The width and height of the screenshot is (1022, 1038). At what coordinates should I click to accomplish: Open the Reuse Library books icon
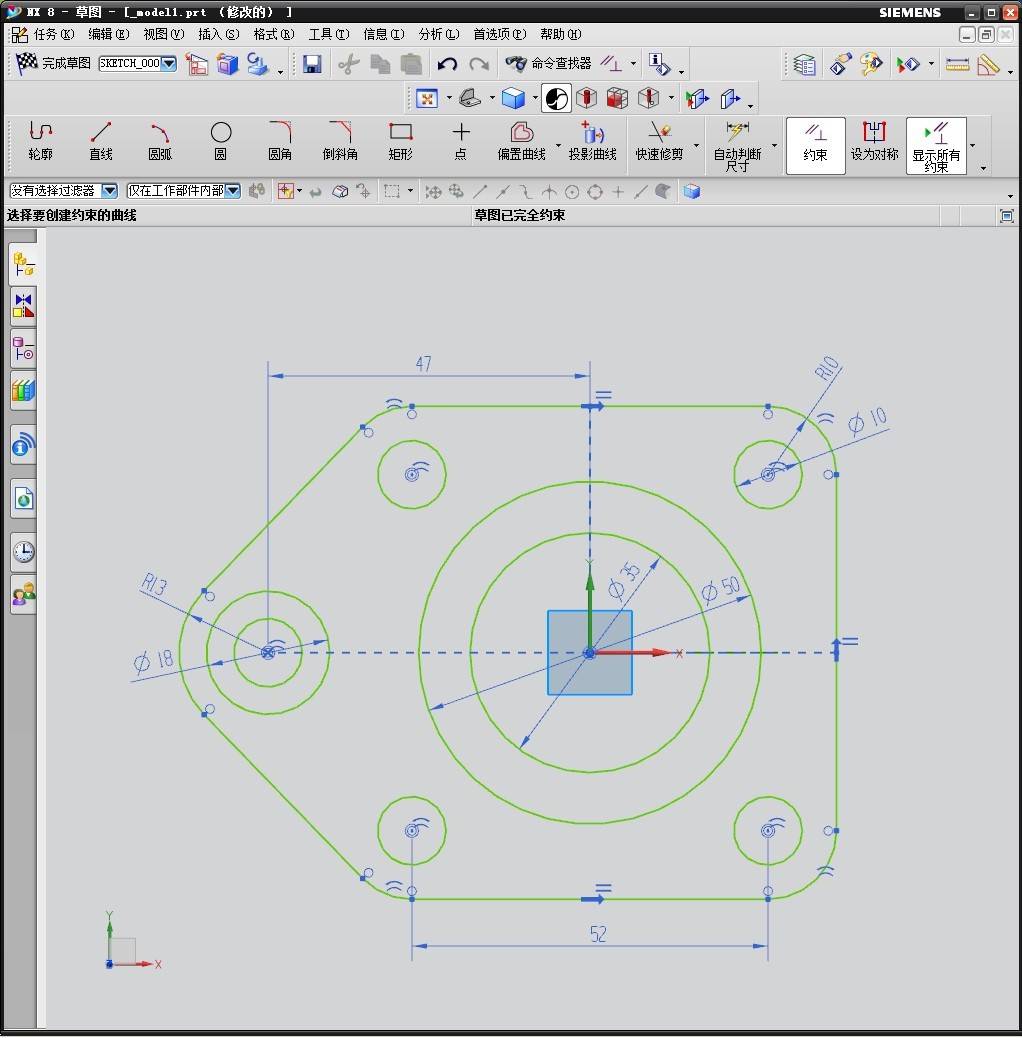point(23,391)
